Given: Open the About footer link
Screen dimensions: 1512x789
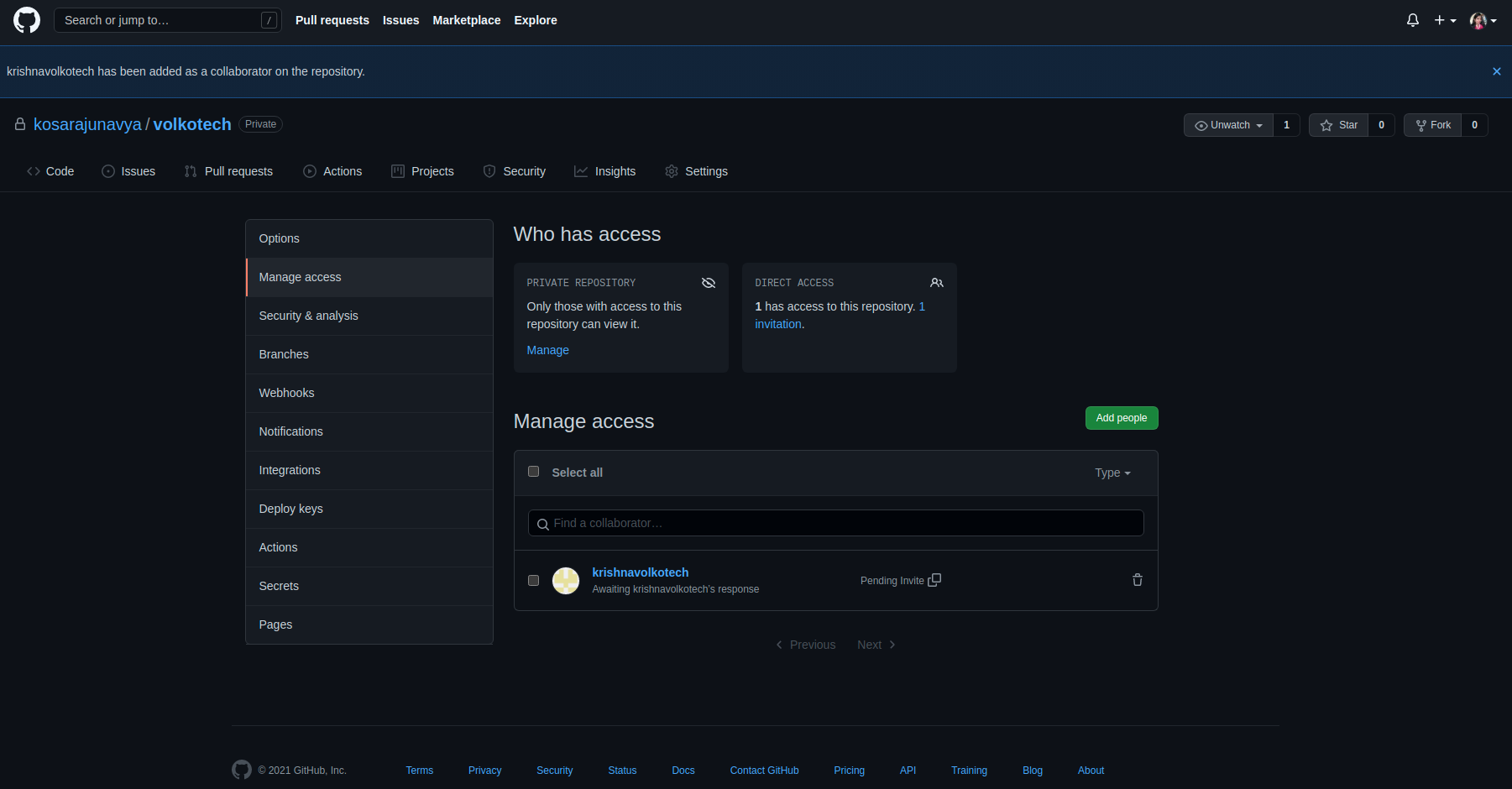Looking at the screenshot, I should [1091, 771].
